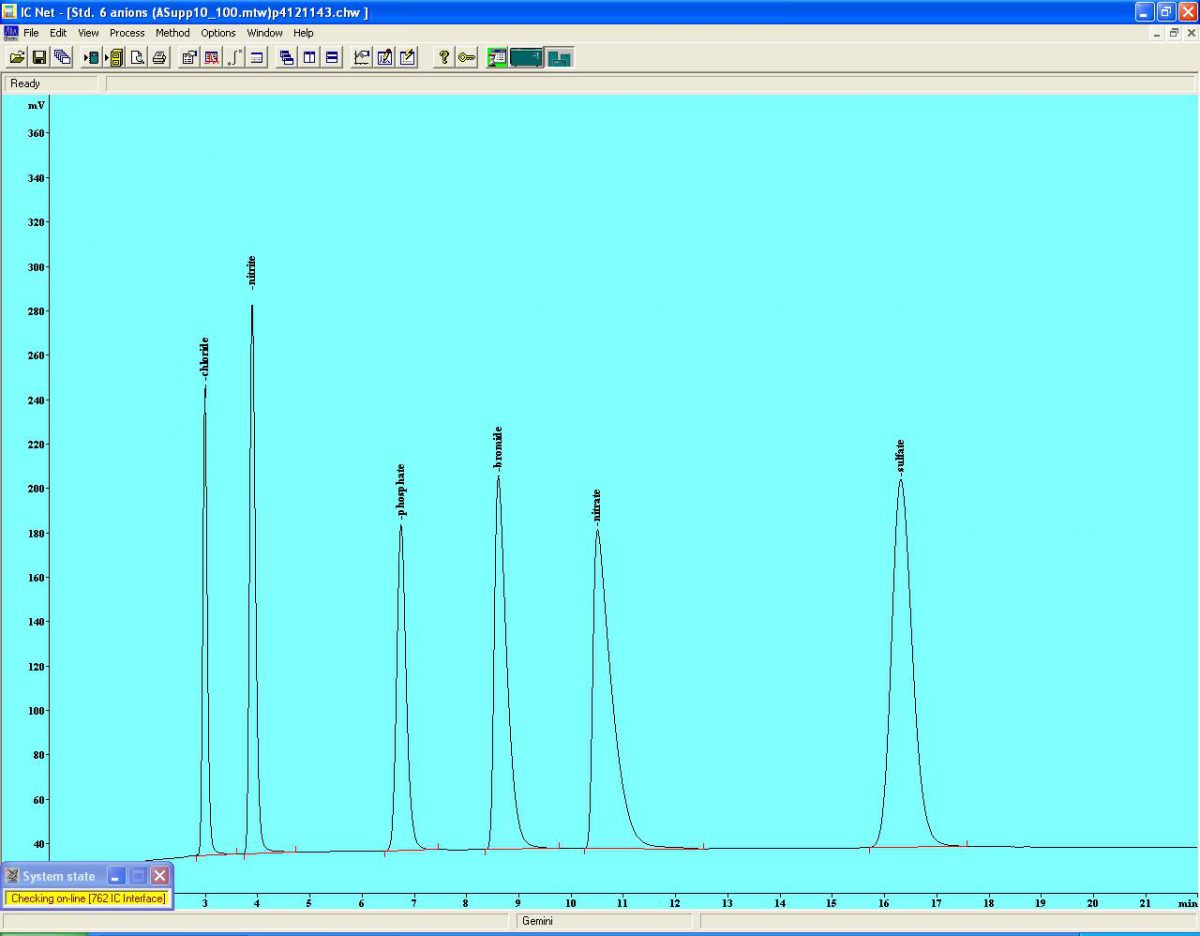Open the View menu

(x=89, y=33)
